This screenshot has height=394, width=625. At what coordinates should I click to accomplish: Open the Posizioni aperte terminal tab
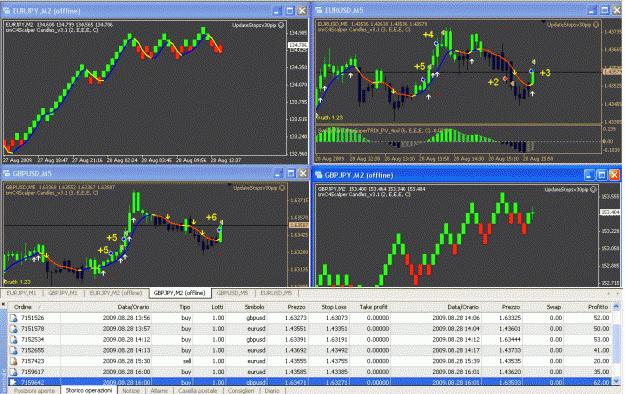pos(34,390)
